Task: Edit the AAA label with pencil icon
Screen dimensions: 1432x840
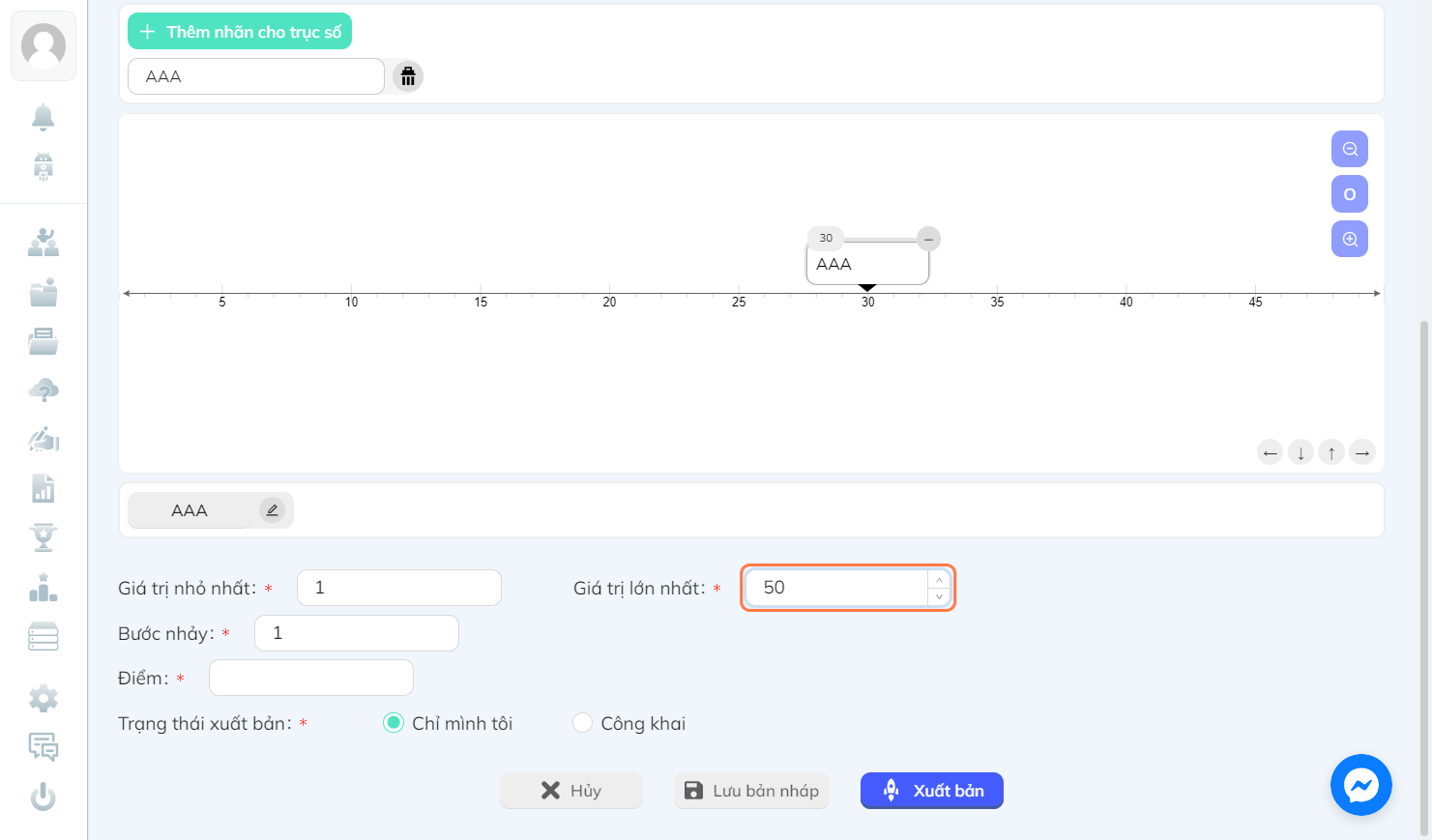Action: [x=272, y=510]
